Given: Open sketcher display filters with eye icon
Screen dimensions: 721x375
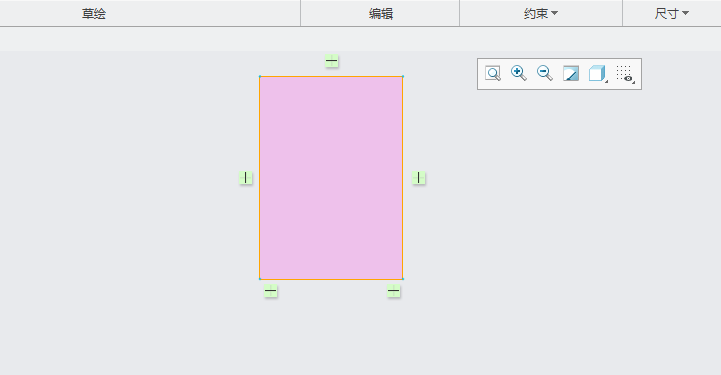Looking at the screenshot, I should (x=625, y=74).
